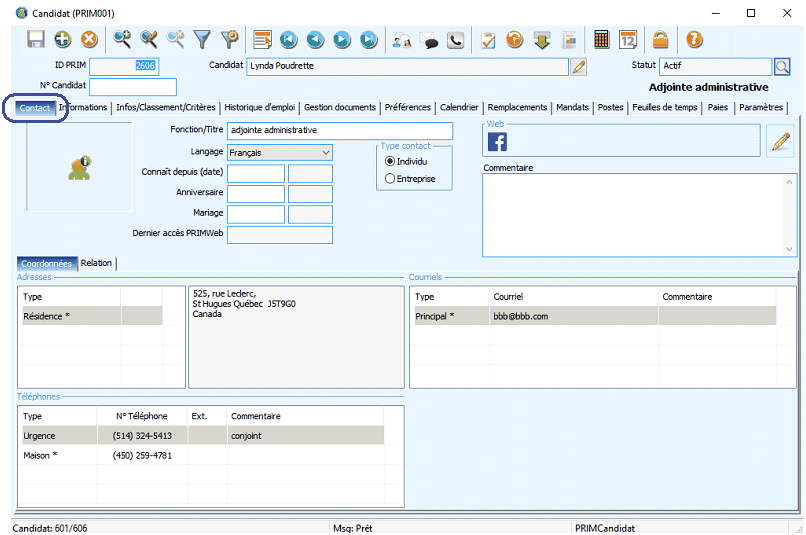Select the Entreprise radio button
806x535 pixels.
point(390,179)
